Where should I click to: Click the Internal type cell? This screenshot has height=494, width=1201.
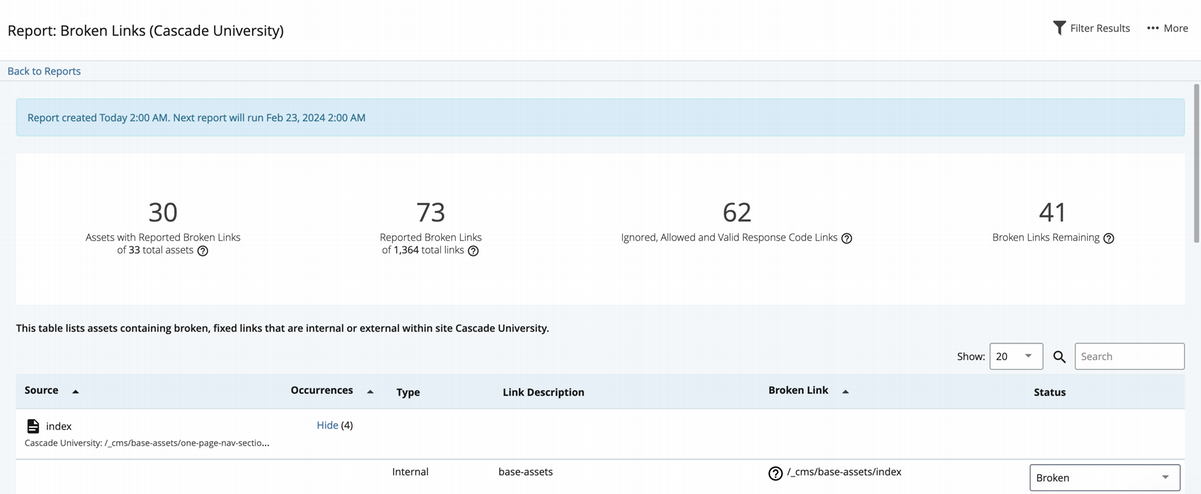[410, 472]
